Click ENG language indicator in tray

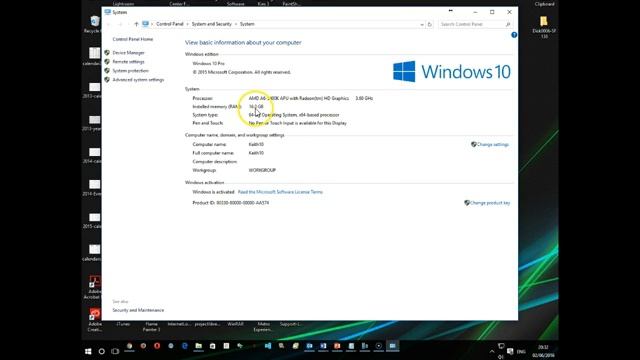point(521,351)
